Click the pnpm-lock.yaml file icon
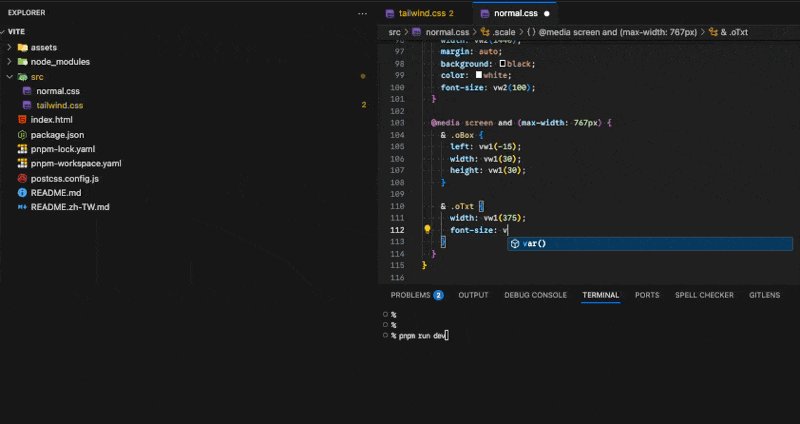The image size is (800, 424). pyautogui.click(x=22, y=149)
